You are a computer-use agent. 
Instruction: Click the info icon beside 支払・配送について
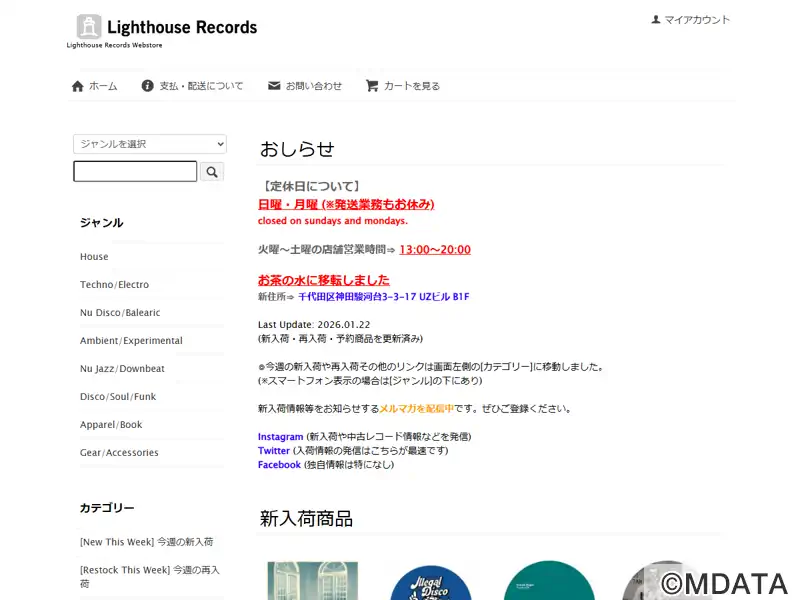(147, 86)
